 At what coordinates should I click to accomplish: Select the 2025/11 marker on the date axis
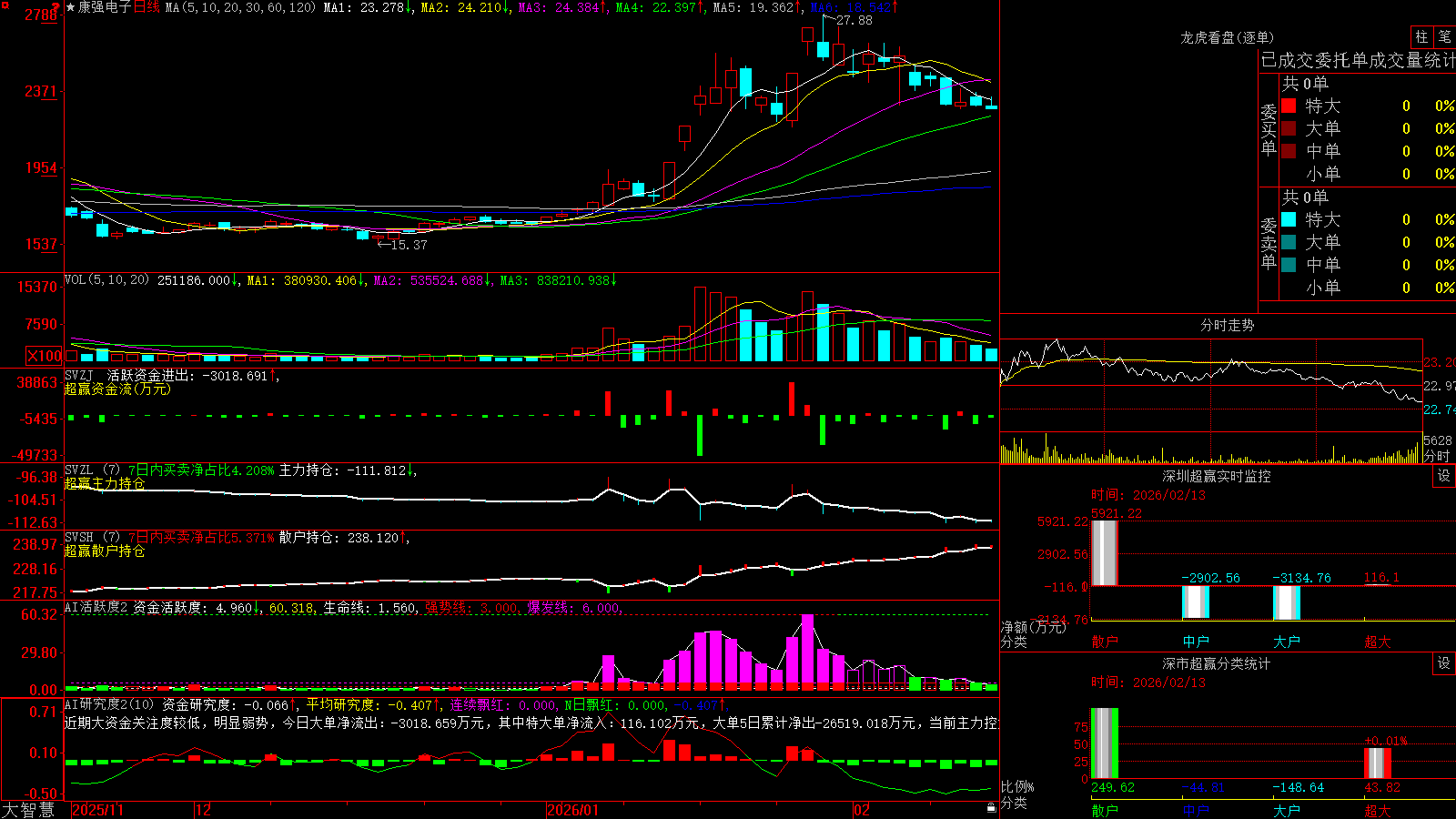click(97, 810)
